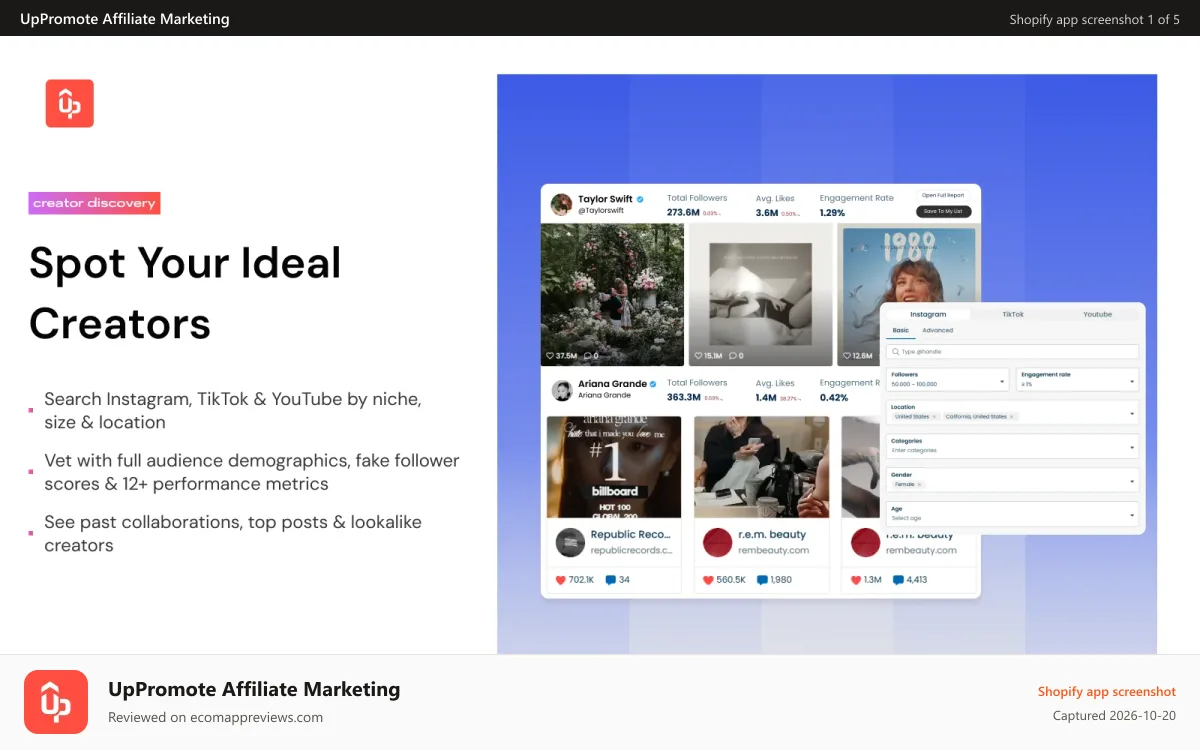Click Taylor Swift's 1.29% engagement rate
The width and height of the screenshot is (1200, 750).
[x=833, y=213]
